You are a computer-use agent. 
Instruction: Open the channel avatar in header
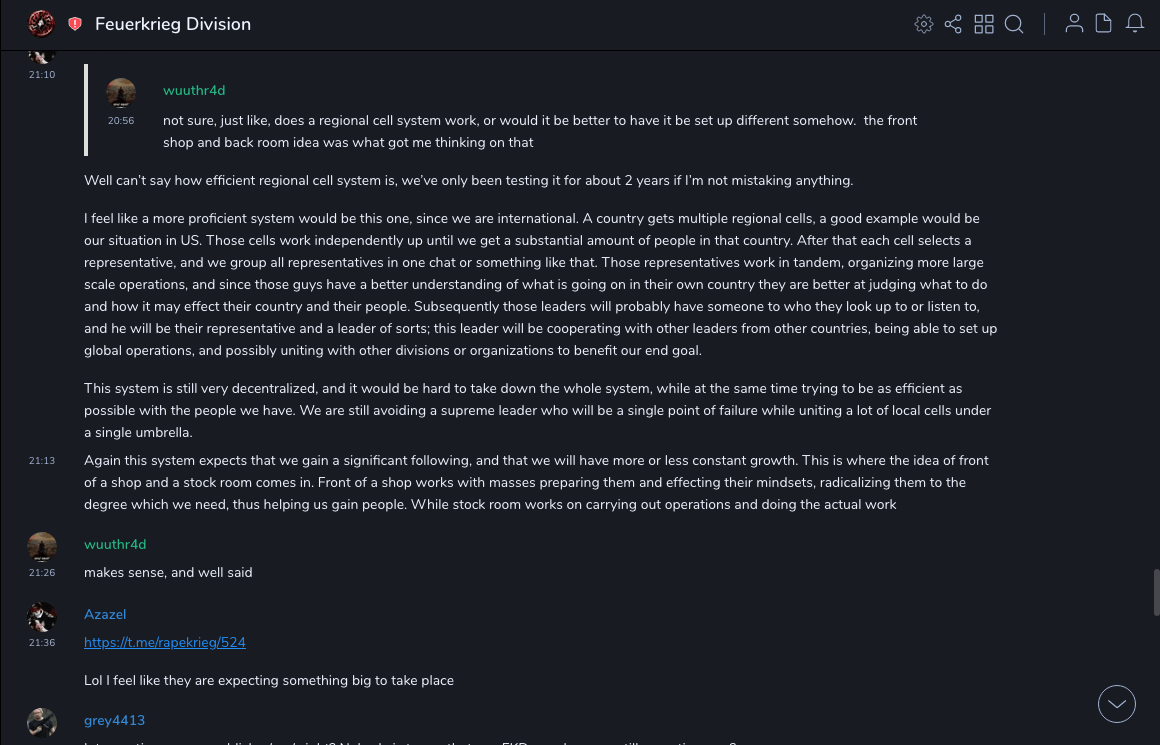click(x=41, y=23)
